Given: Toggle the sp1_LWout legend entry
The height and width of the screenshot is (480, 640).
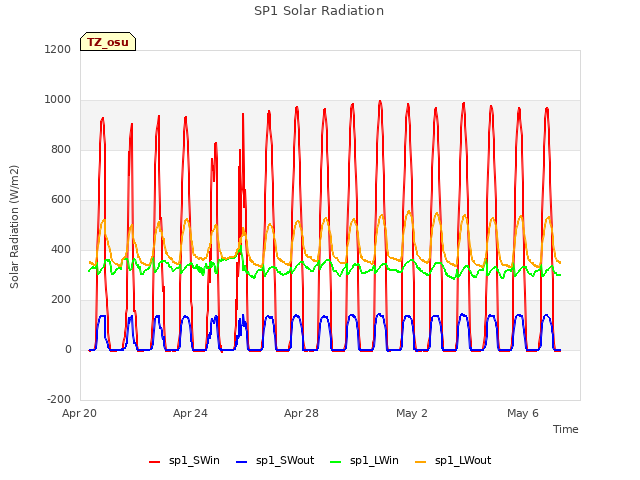Looking at the screenshot, I should 453,461.
